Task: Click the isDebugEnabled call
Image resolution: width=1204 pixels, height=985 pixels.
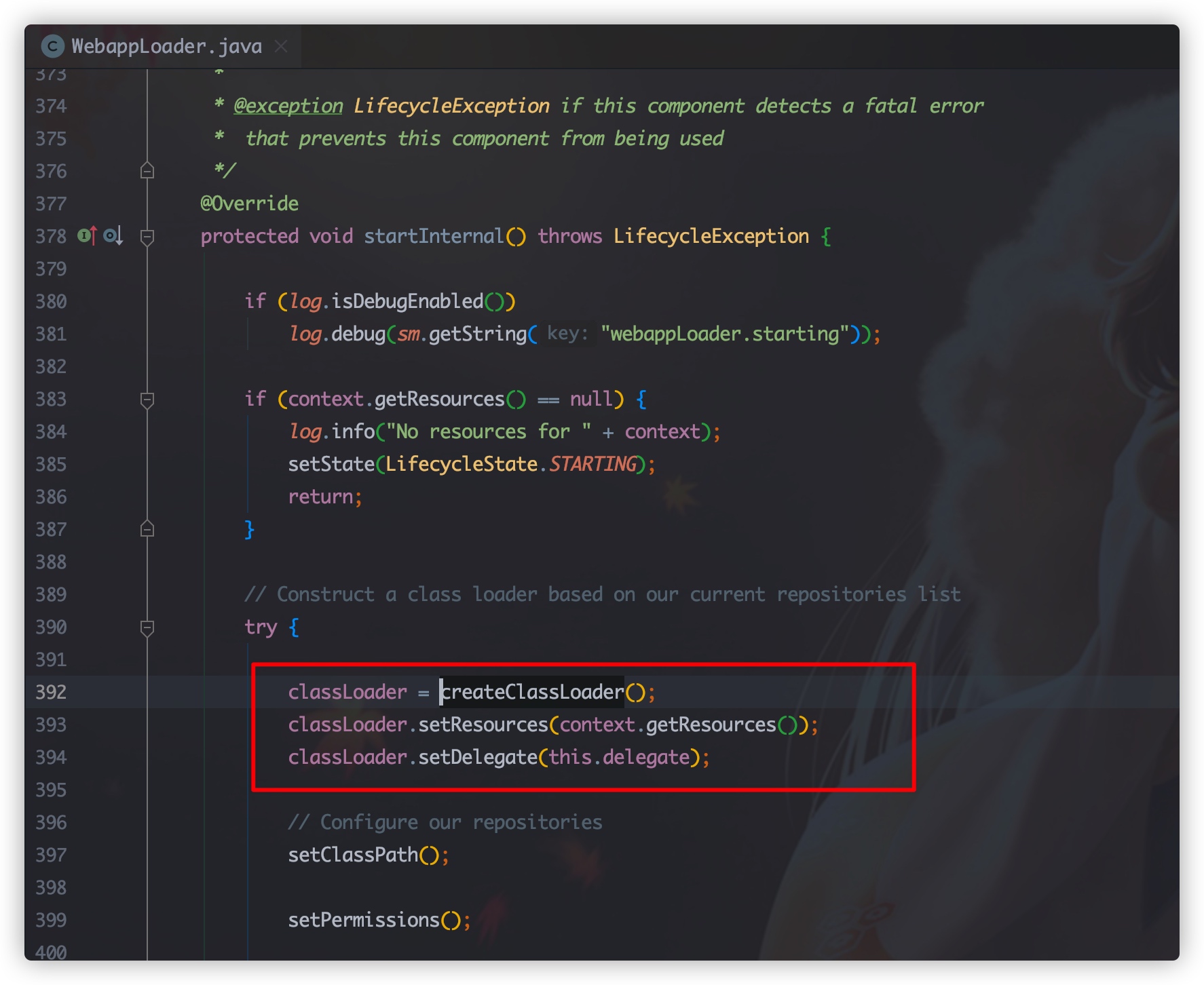Action: [407, 301]
